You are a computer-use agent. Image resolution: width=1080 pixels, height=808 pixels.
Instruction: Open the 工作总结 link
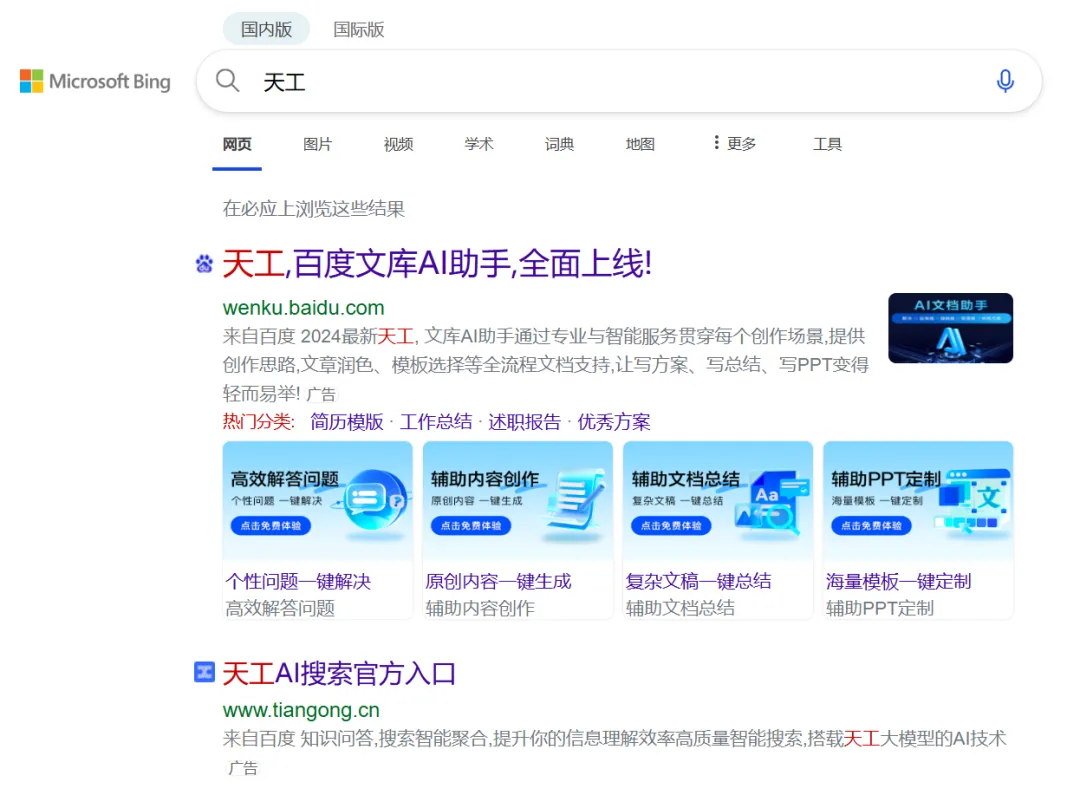(436, 422)
